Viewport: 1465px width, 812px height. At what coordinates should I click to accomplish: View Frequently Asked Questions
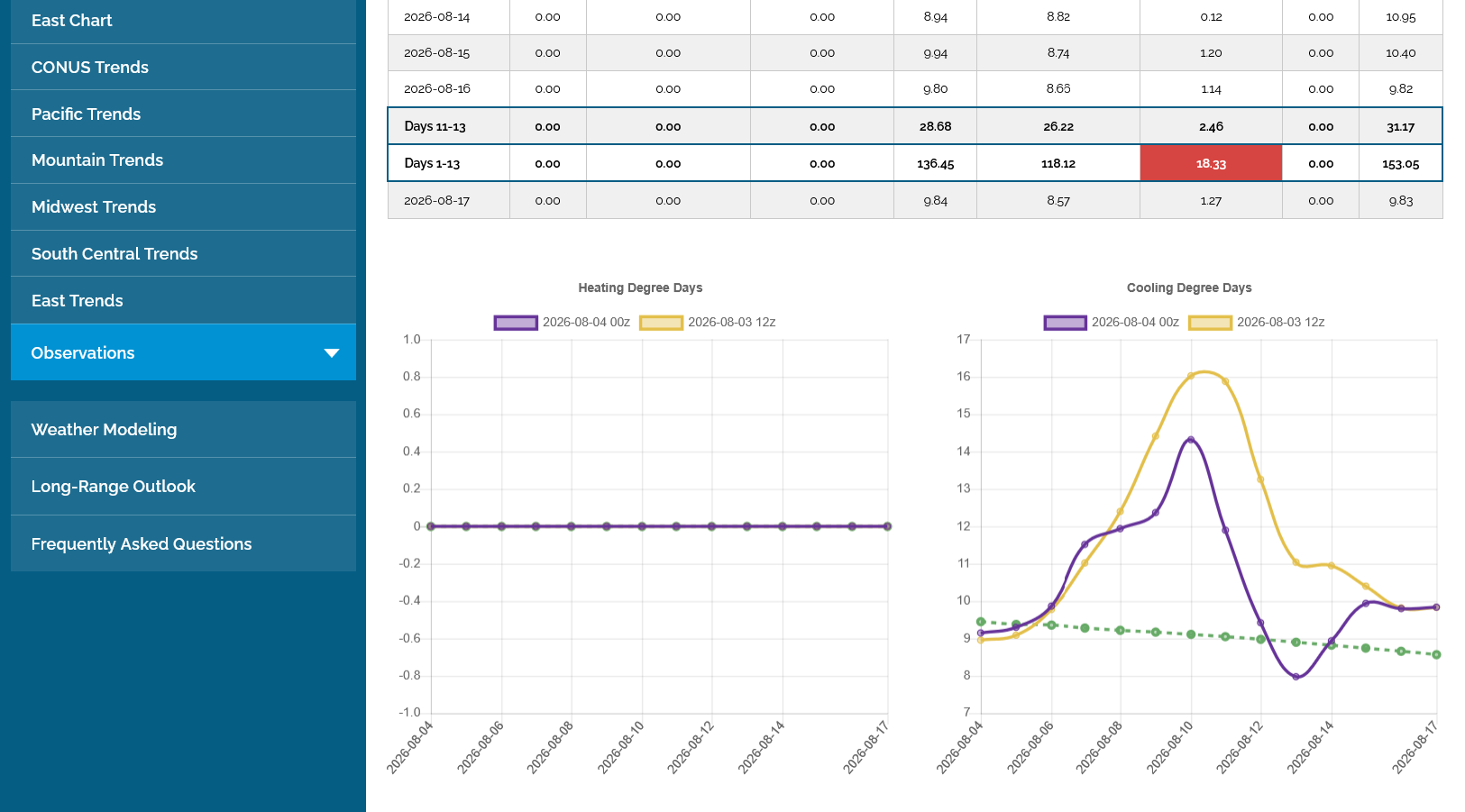pos(183,544)
